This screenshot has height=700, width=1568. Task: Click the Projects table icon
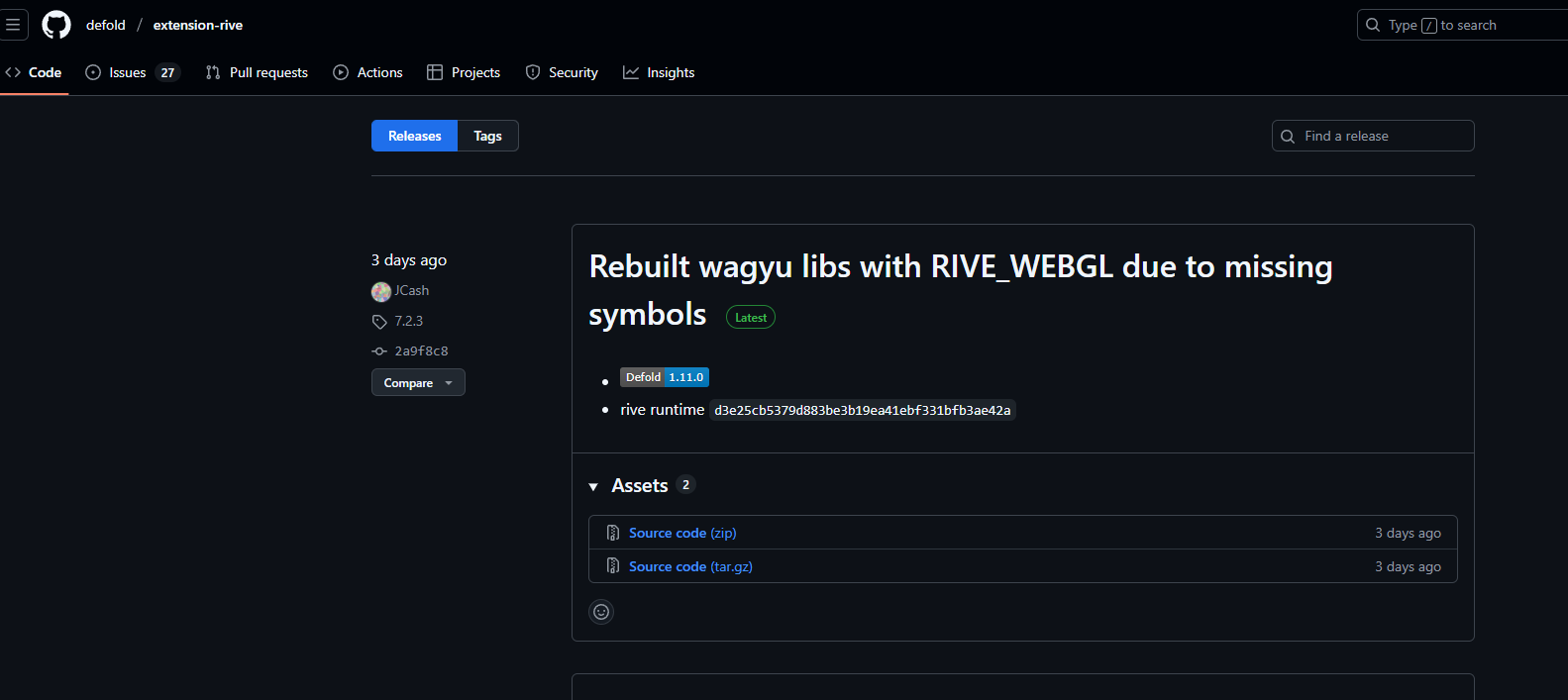click(435, 72)
